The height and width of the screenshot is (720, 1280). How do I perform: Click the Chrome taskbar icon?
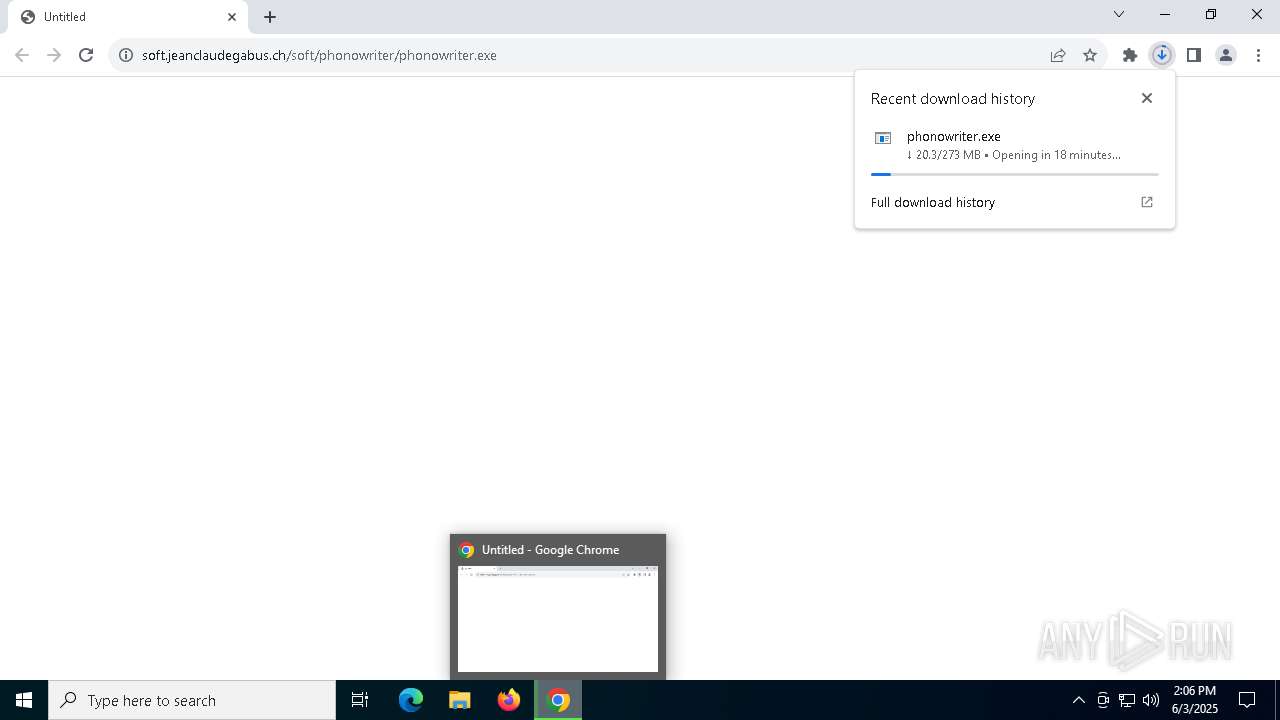pos(558,700)
